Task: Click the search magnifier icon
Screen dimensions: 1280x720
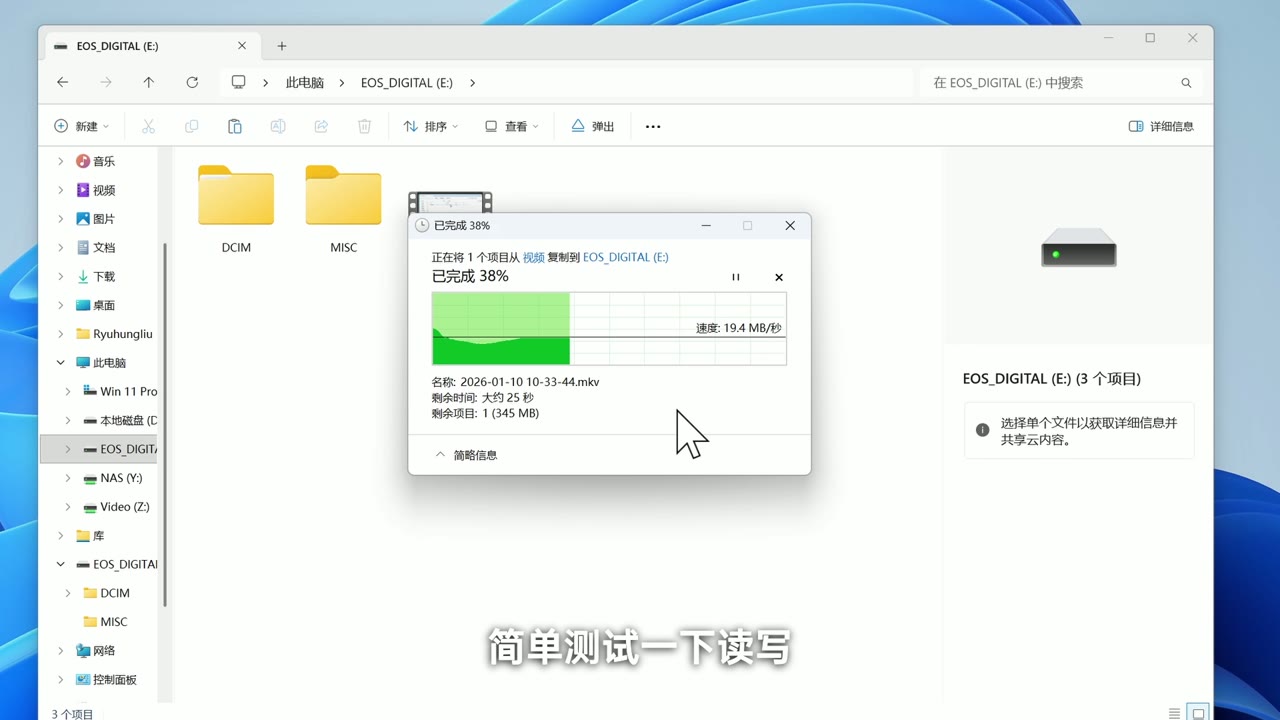Action: click(1186, 83)
